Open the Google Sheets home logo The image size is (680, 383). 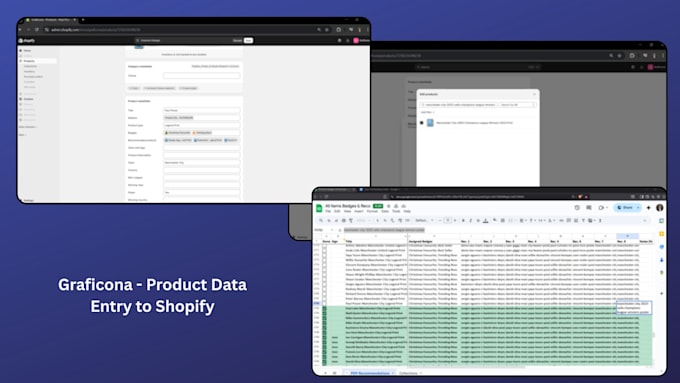point(319,208)
